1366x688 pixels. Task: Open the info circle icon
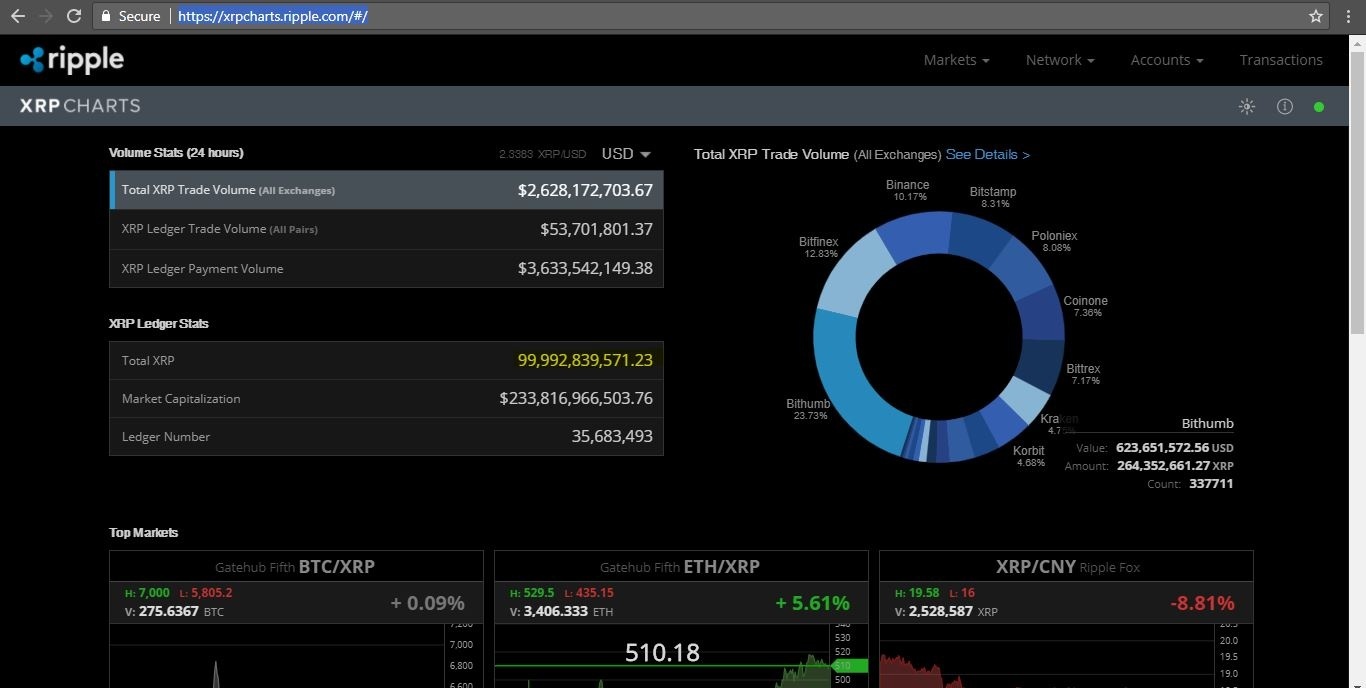tap(1285, 106)
